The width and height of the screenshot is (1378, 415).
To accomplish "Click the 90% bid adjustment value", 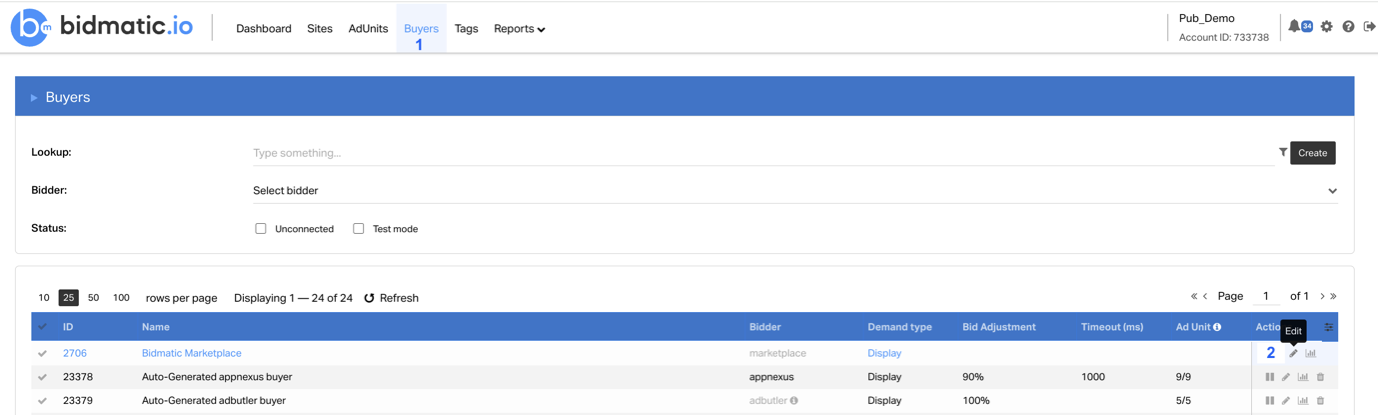I will pos(973,377).
